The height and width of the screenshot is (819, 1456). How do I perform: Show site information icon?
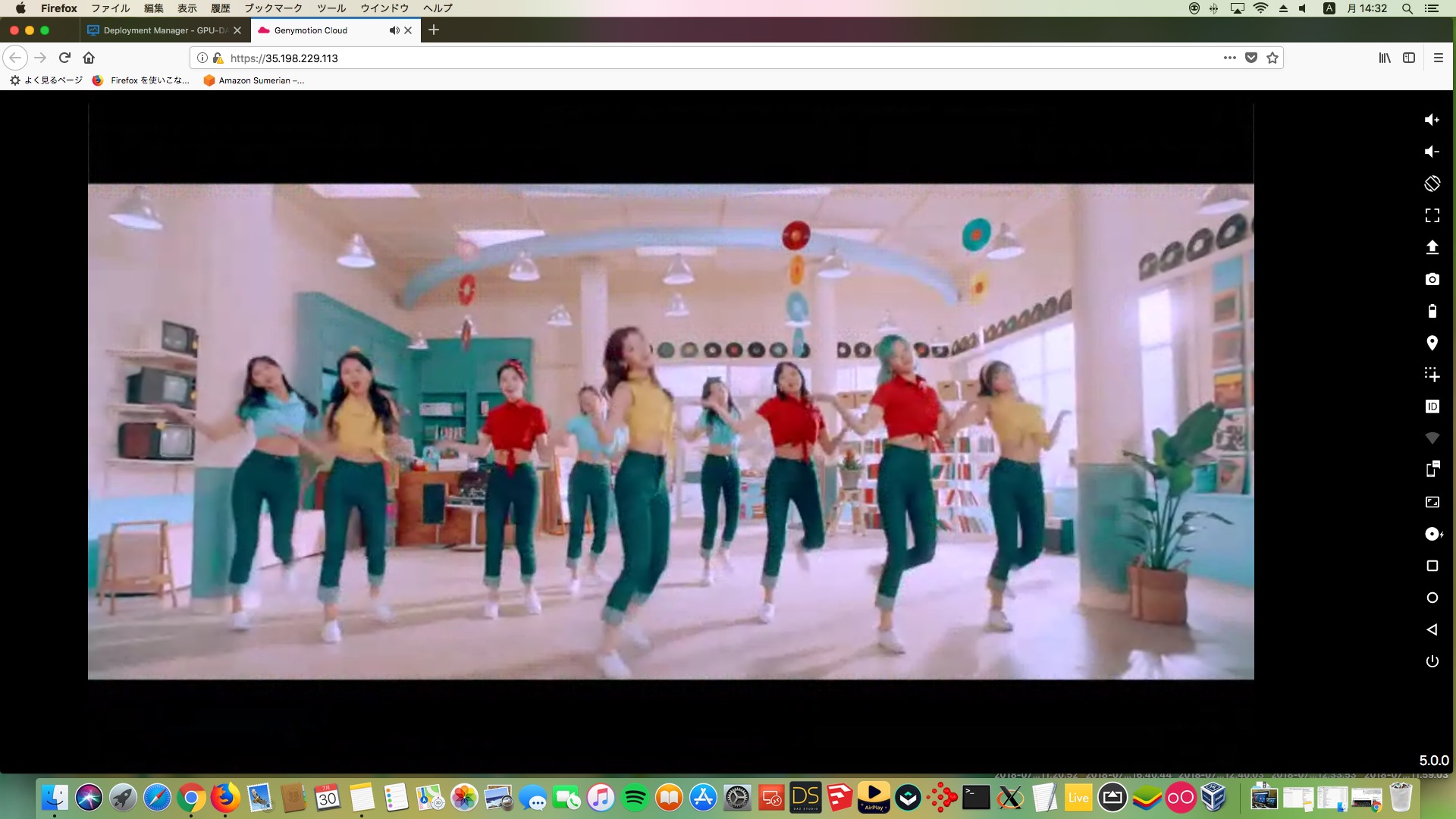[202, 58]
